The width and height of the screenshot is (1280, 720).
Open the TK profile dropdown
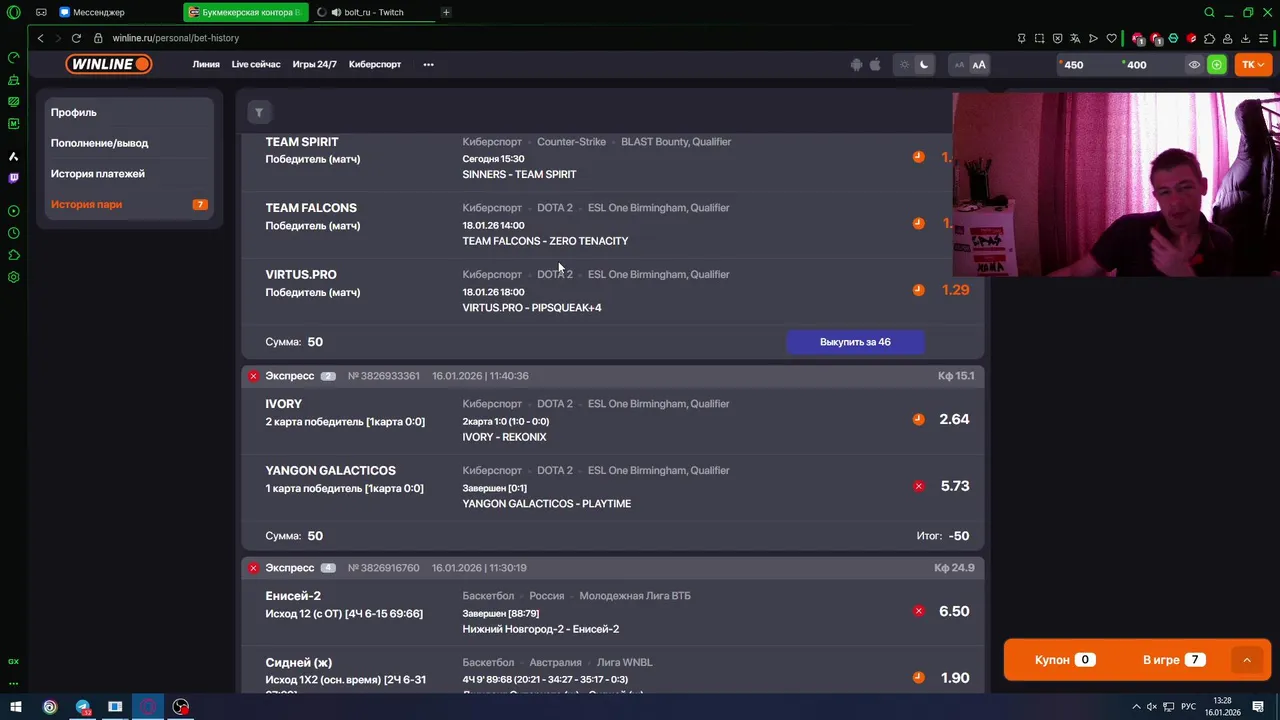1253,65
